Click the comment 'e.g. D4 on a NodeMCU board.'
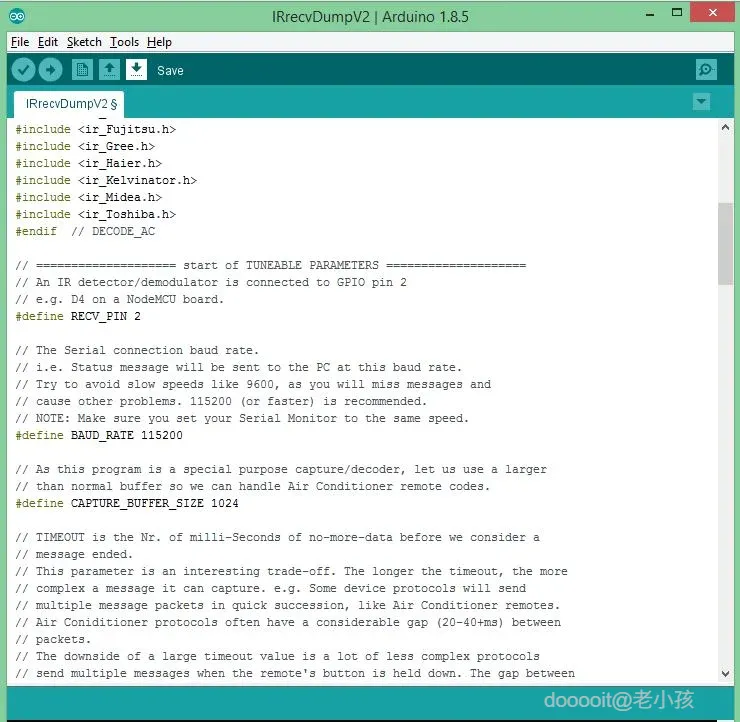Screen dimensions: 740x722 tap(119, 299)
